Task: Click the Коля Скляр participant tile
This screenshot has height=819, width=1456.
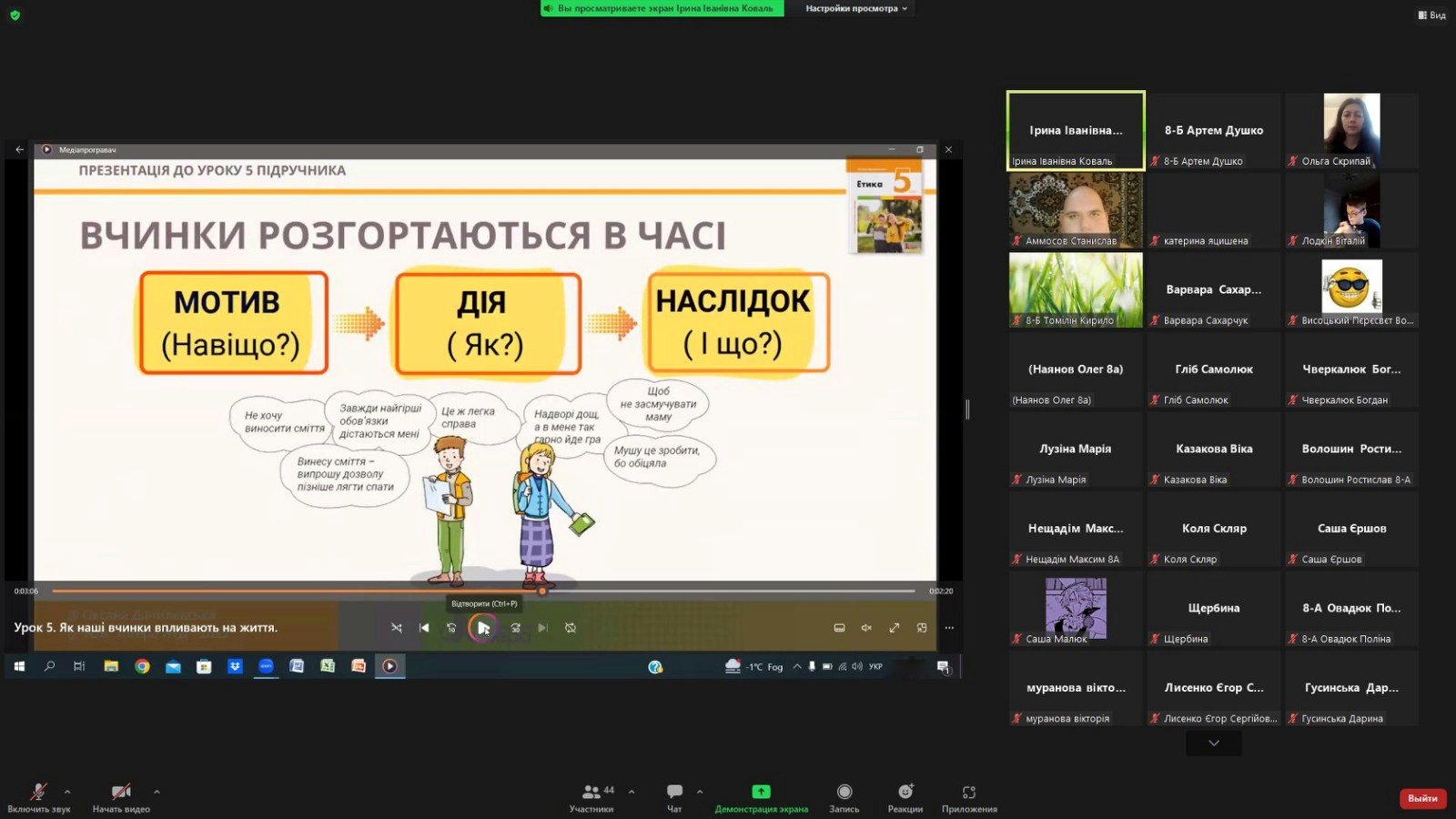Action: 1214,529
